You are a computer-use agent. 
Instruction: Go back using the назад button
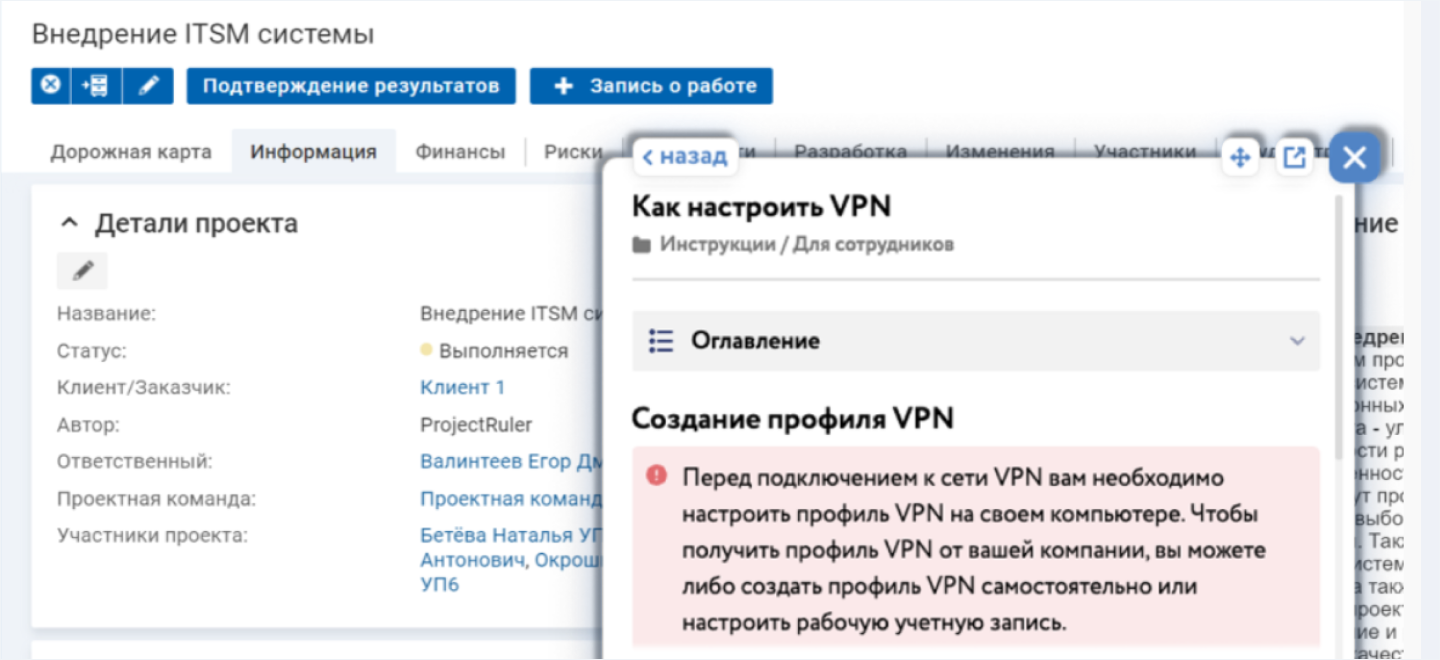(685, 156)
